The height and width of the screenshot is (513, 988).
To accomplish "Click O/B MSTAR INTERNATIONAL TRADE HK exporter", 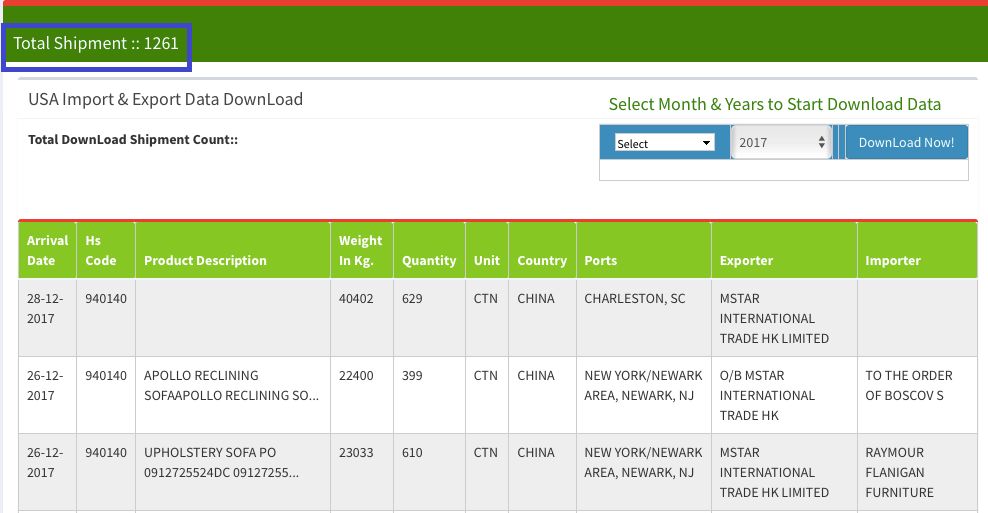I will [767, 395].
